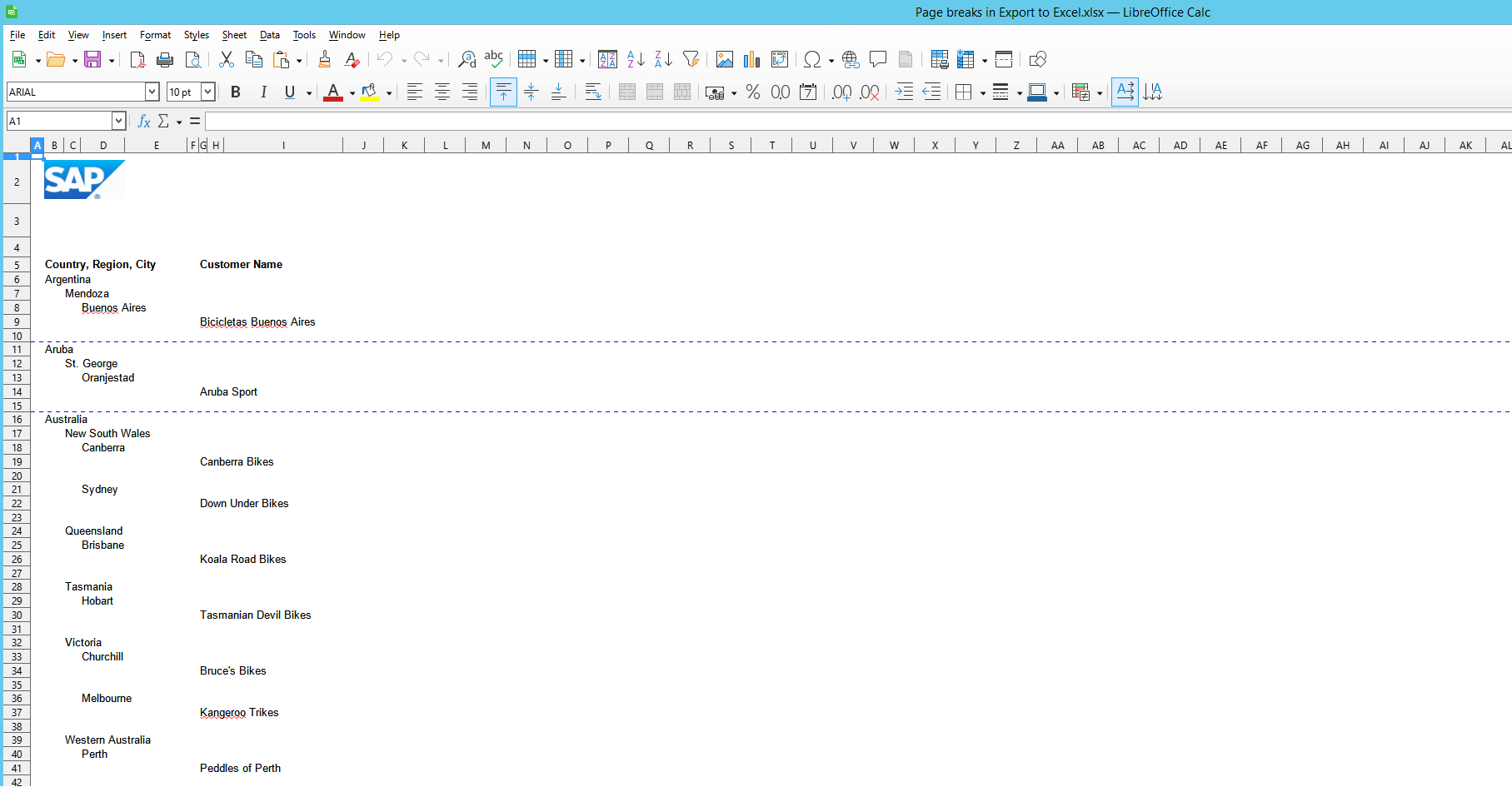This screenshot has width=1512, height=787.
Task: Toggle the AutoFilter funnel icon
Action: click(x=691, y=59)
